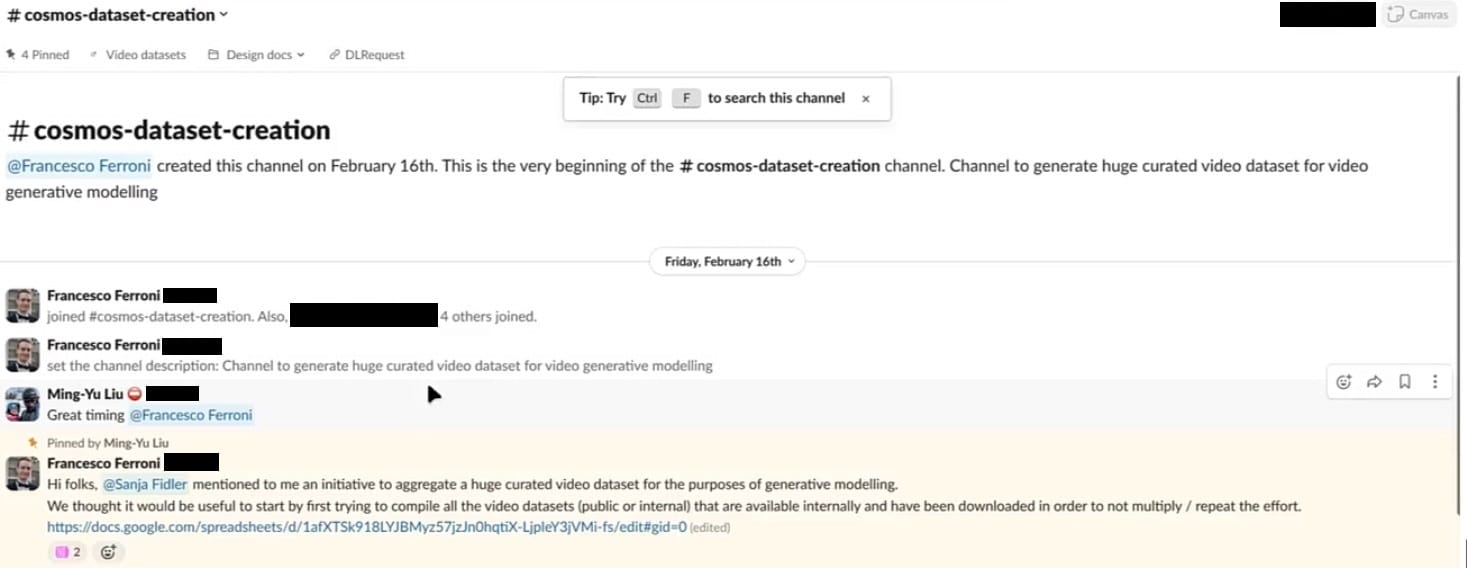Dismiss the search tip popup
The height and width of the screenshot is (568, 1467).
click(x=866, y=98)
